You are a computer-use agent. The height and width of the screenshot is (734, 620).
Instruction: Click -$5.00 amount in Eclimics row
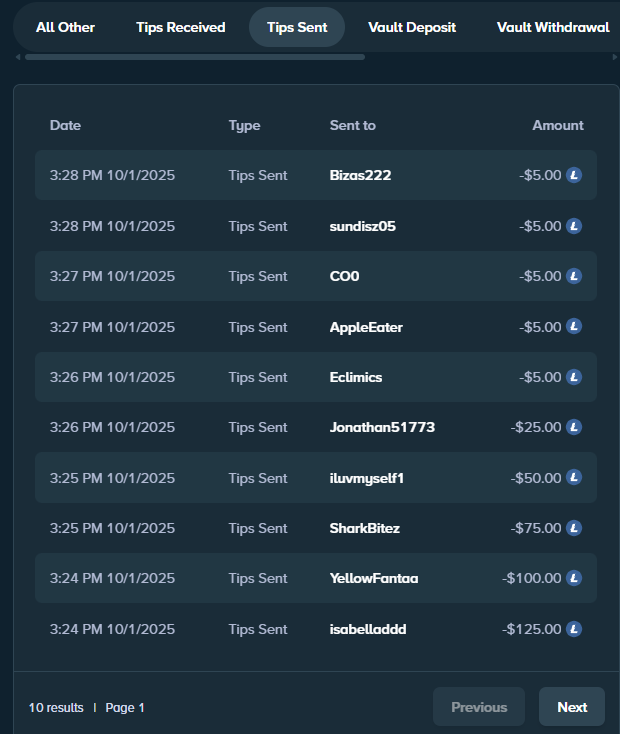click(540, 377)
